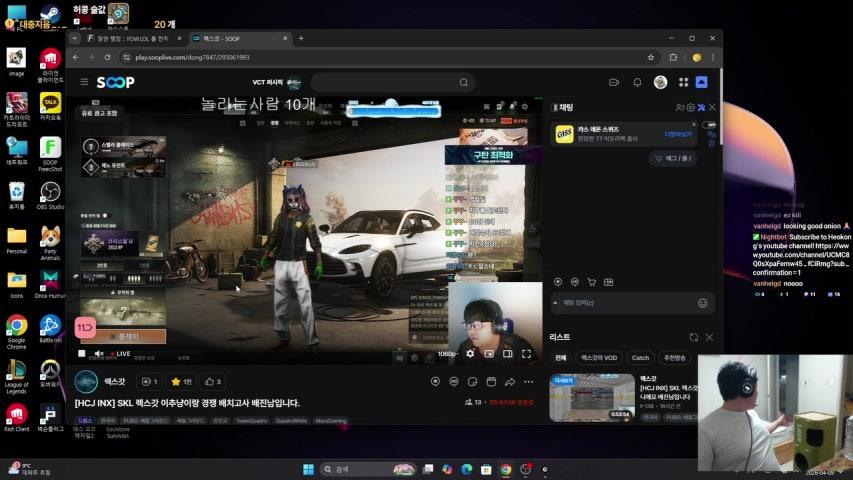Screen dimensions: 853x480
Task: Open Chrome from the taskbar
Action: 506,469
